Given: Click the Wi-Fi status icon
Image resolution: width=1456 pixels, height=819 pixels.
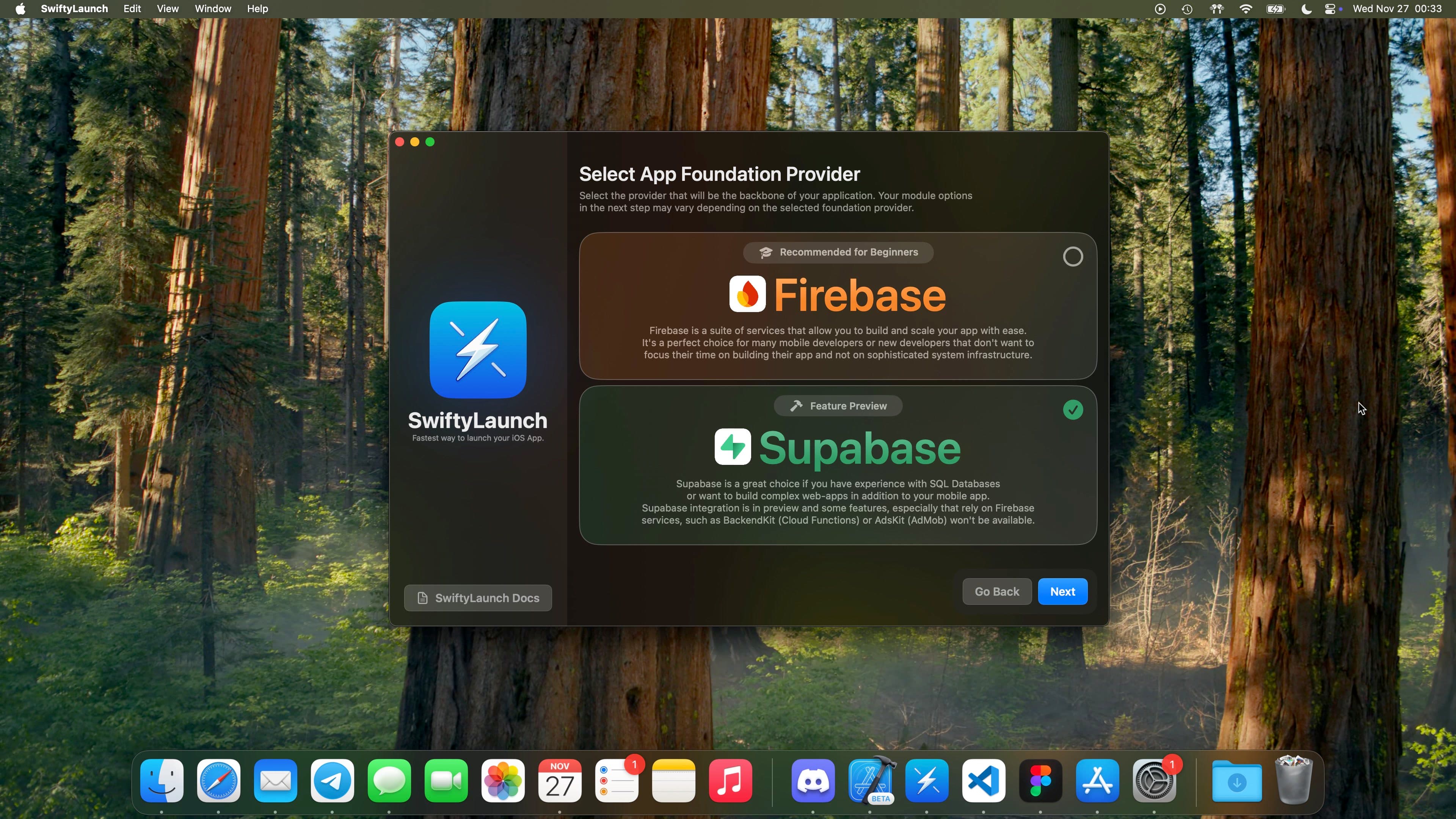Looking at the screenshot, I should pyautogui.click(x=1245, y=8).
